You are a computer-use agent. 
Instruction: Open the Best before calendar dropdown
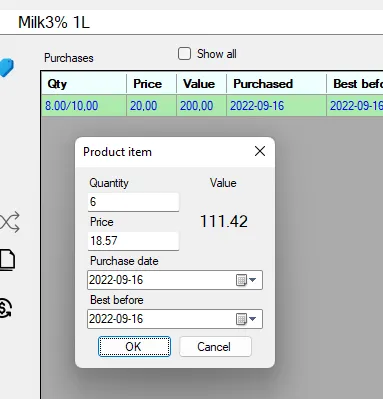tap(246, 319)
